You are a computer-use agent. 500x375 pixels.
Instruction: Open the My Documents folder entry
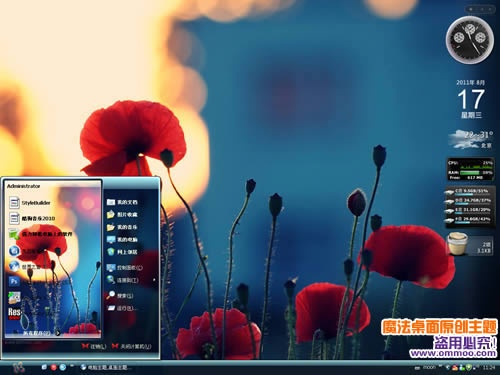pyautogui.click(x=122, y=202)
